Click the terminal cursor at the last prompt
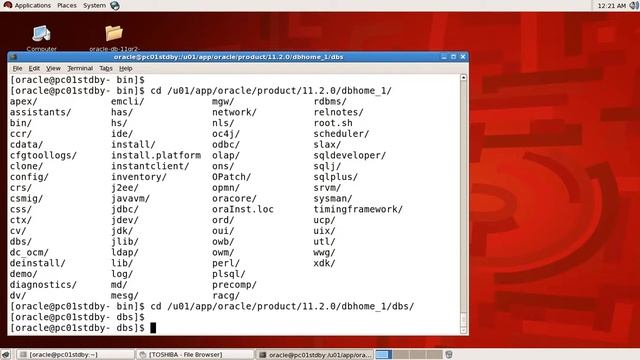The width and height of the screenshot is (640, 360). click(153, 328)
